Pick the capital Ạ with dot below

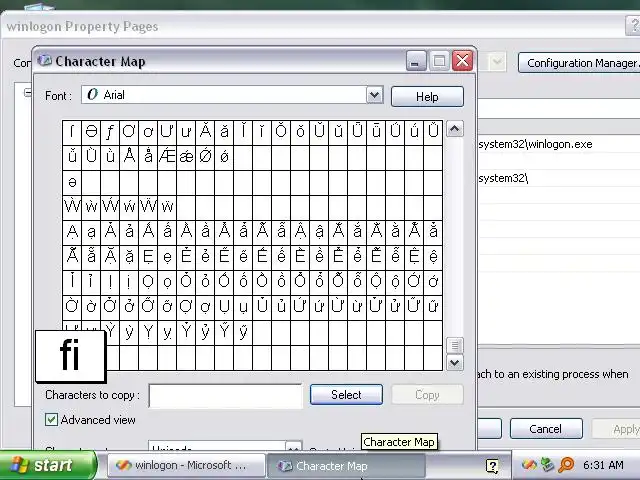coord(72,232)
